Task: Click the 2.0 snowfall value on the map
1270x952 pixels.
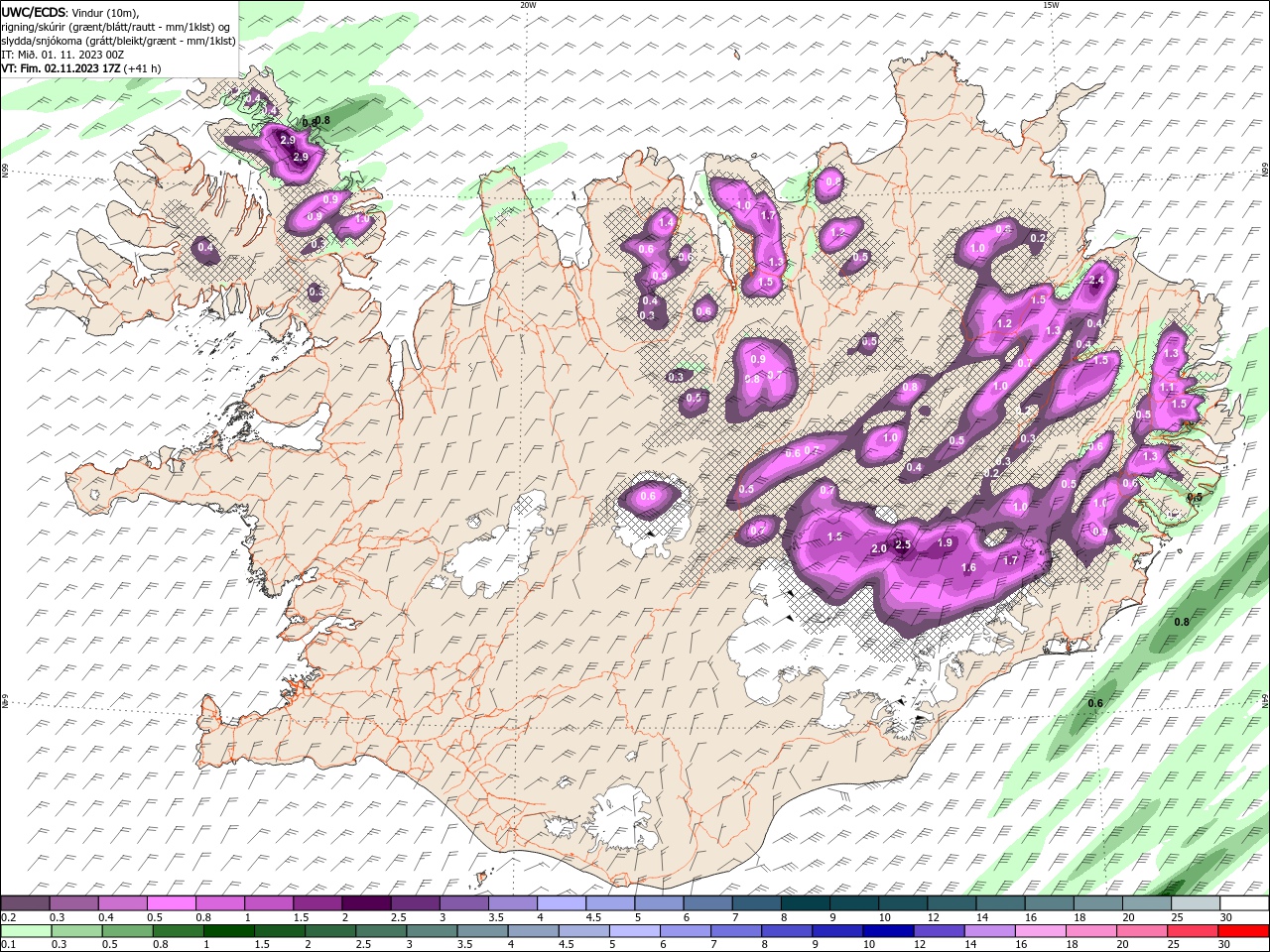Action: pos(878,548)
